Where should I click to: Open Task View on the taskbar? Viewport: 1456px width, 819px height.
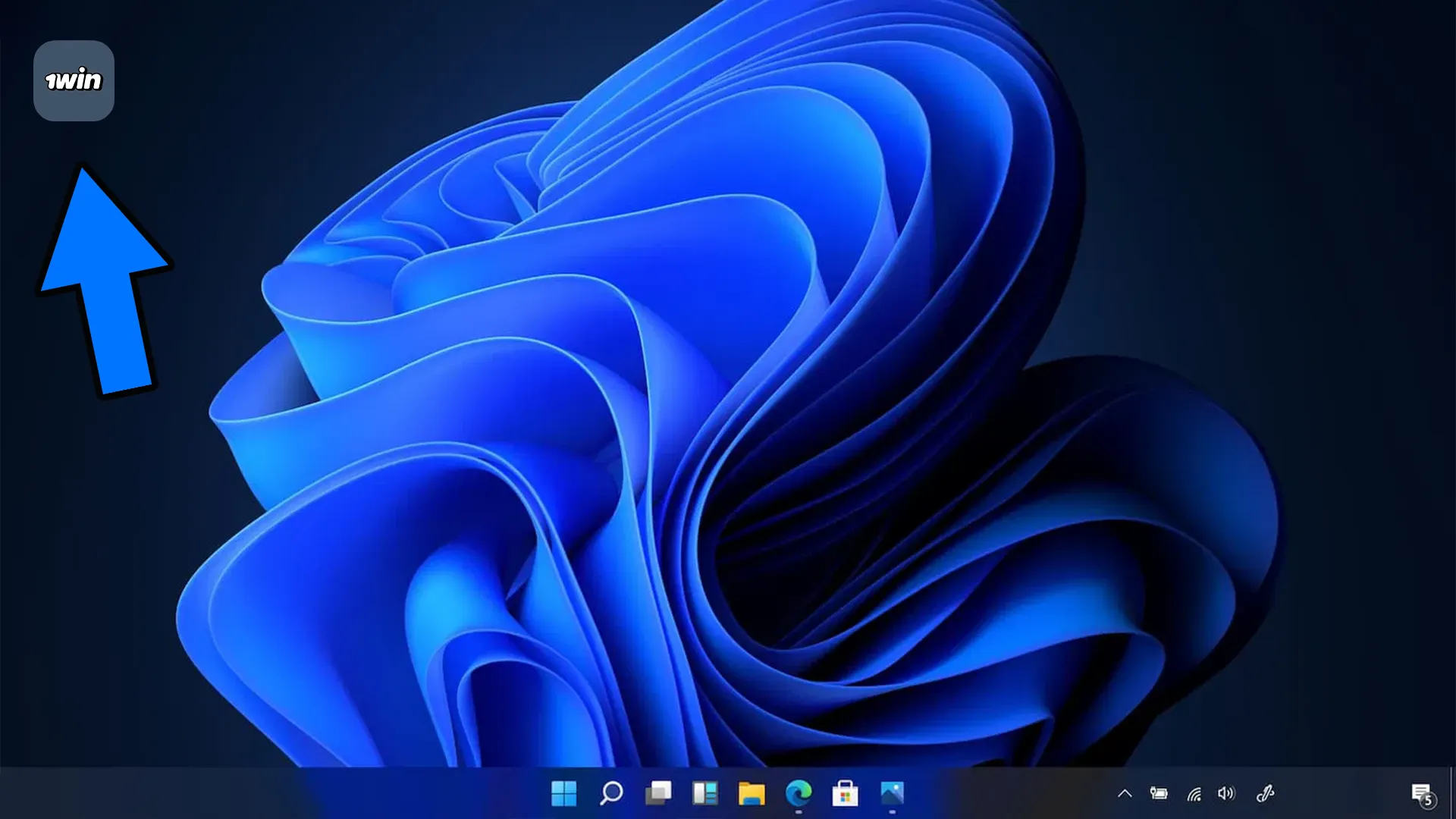click(x=658, y=793)
